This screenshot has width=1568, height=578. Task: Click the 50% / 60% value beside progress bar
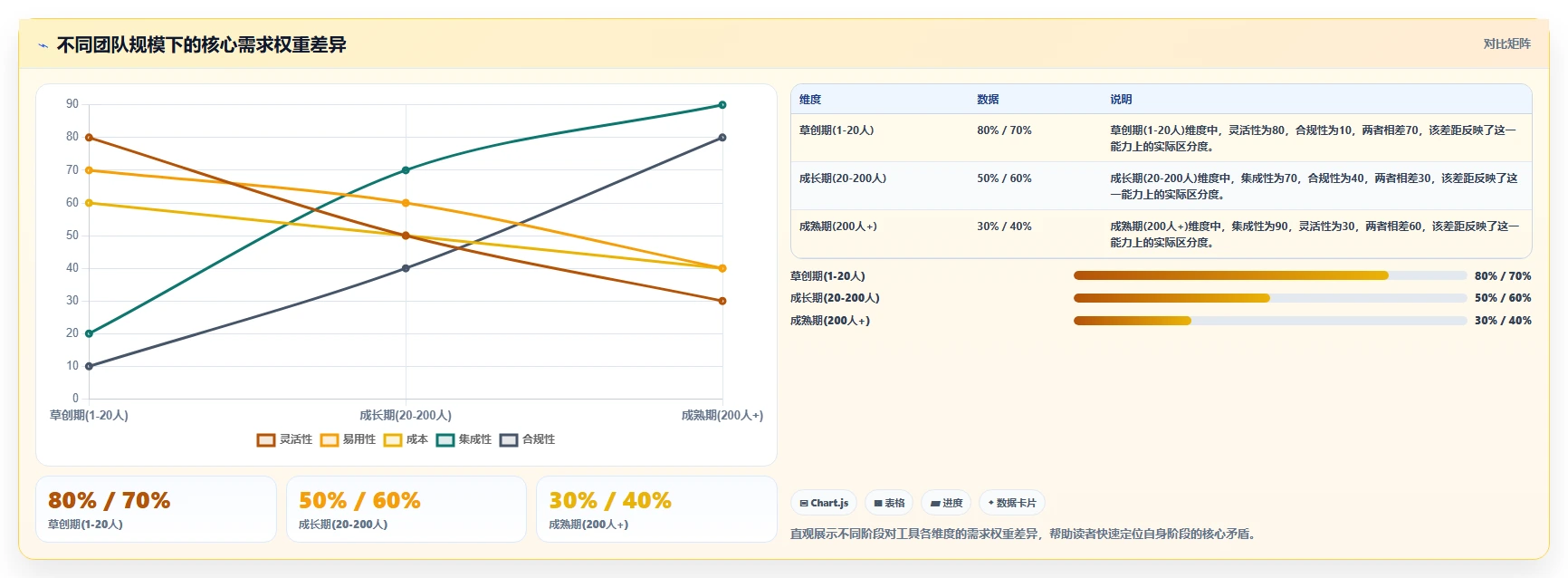click(x=1503, y=298)
